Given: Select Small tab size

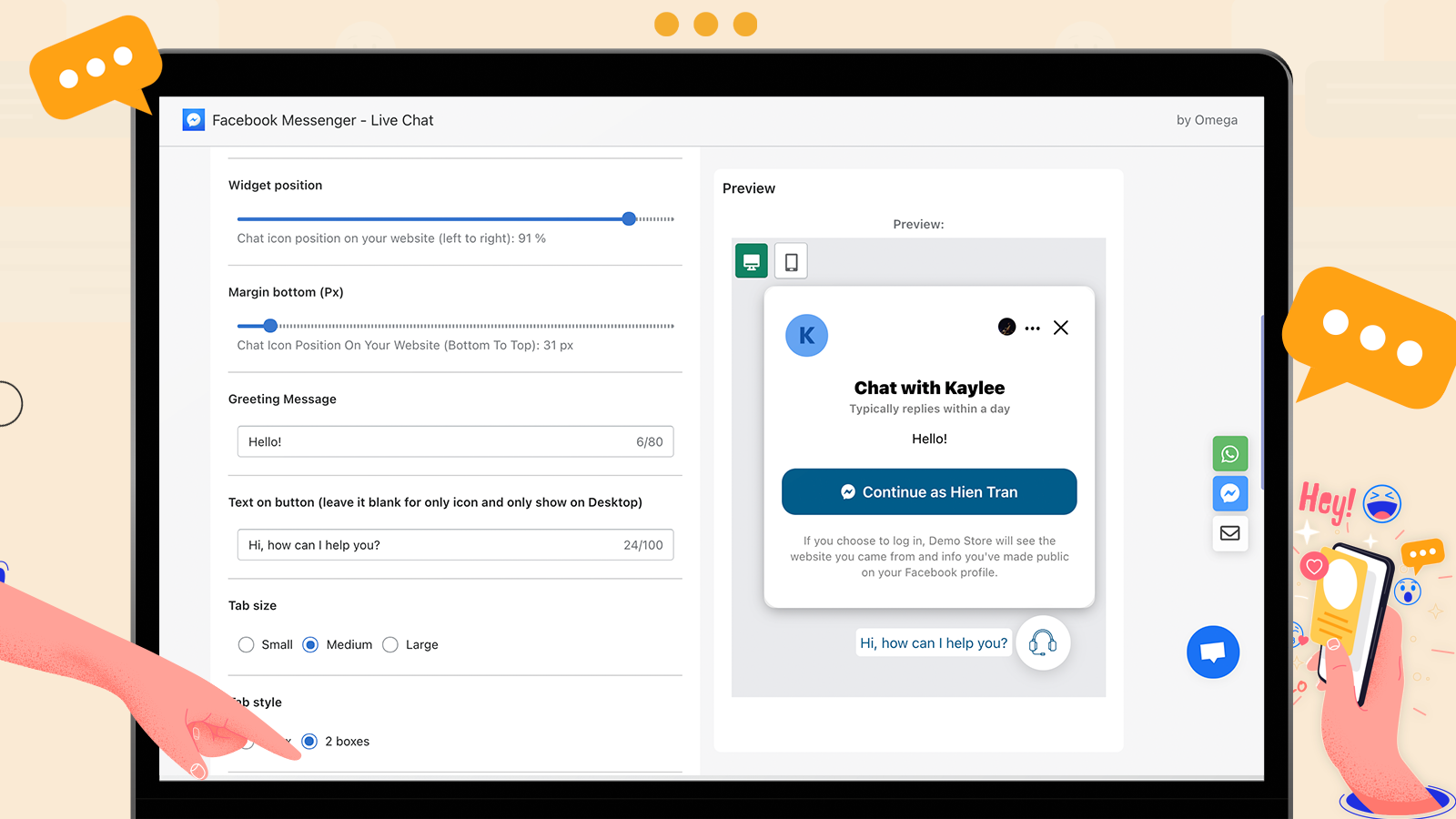Looking at the screenshot, I should pyautogui.click(x=246, y=645).
